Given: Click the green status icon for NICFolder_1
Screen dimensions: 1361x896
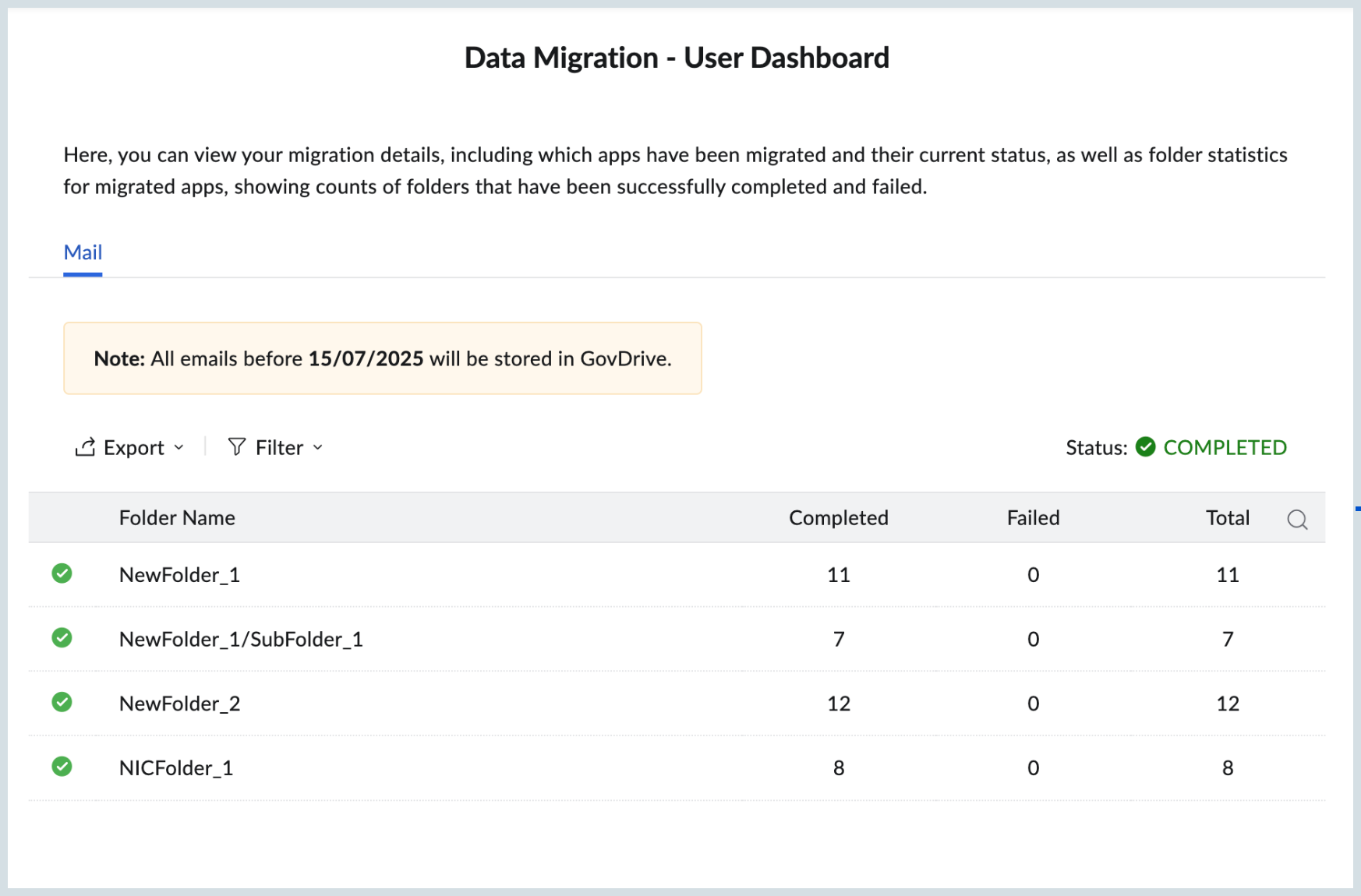Looking at the screenshot, I should point(62,767).
